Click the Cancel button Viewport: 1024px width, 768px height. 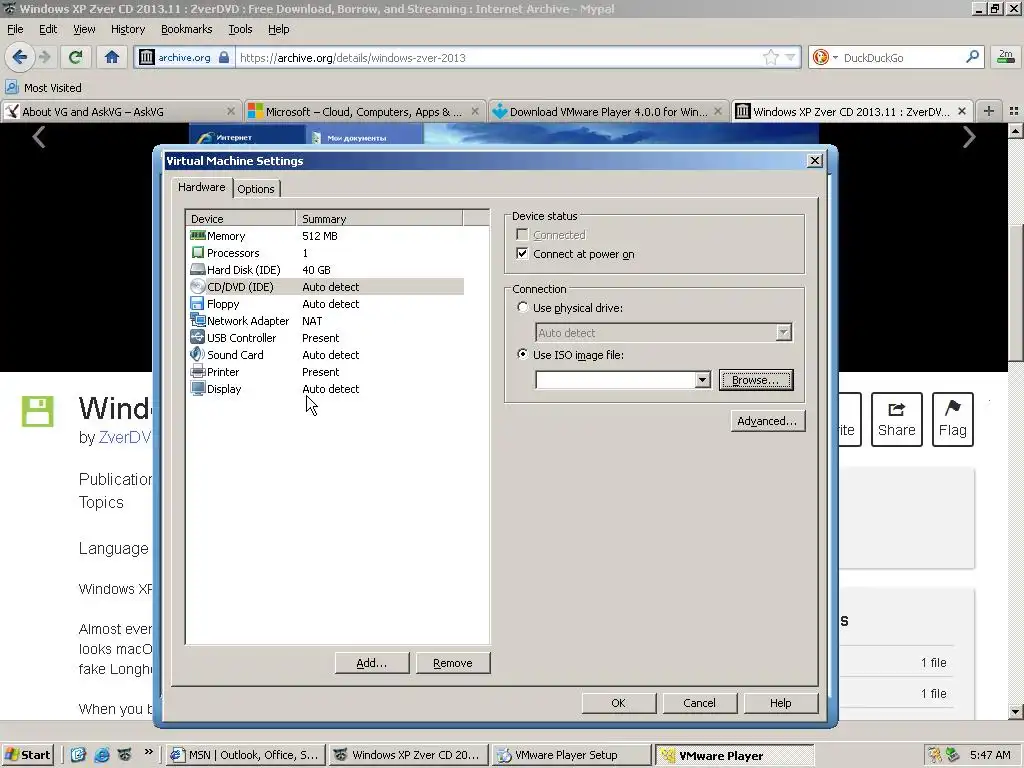click(x=699, y=703)
